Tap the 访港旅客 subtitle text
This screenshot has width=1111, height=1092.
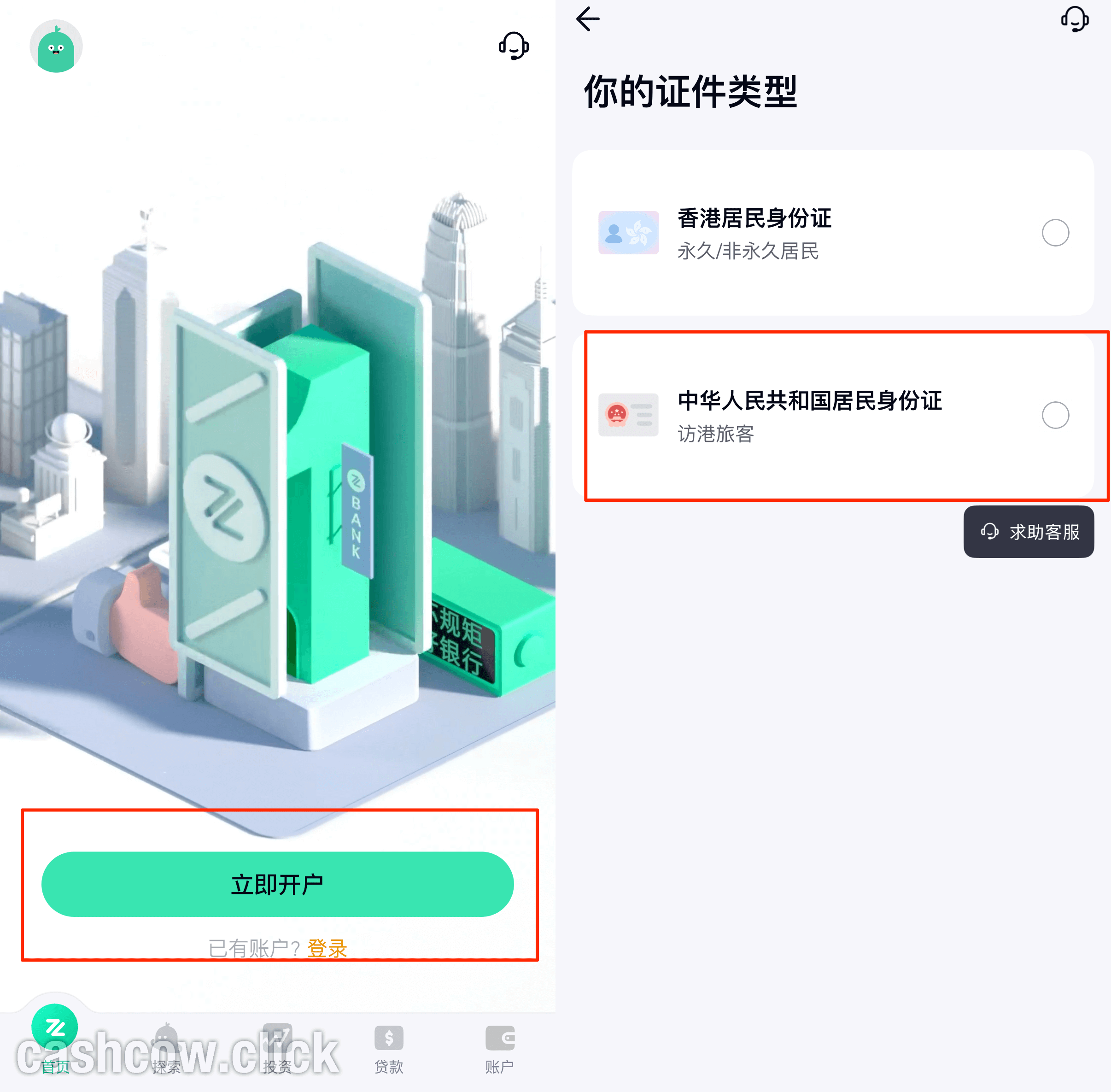coord(715,434)
